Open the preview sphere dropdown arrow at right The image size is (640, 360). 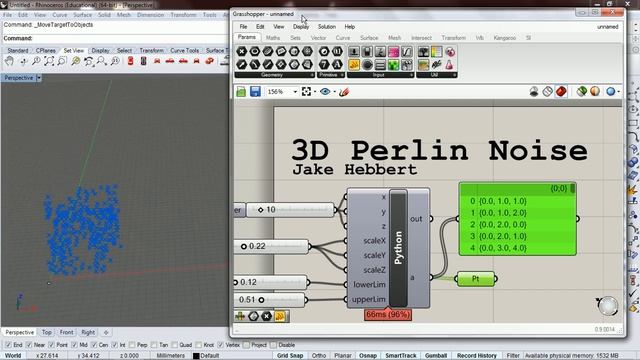[619, 92]
